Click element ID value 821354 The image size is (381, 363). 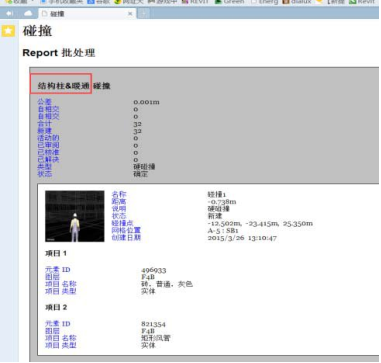(153, 324)
